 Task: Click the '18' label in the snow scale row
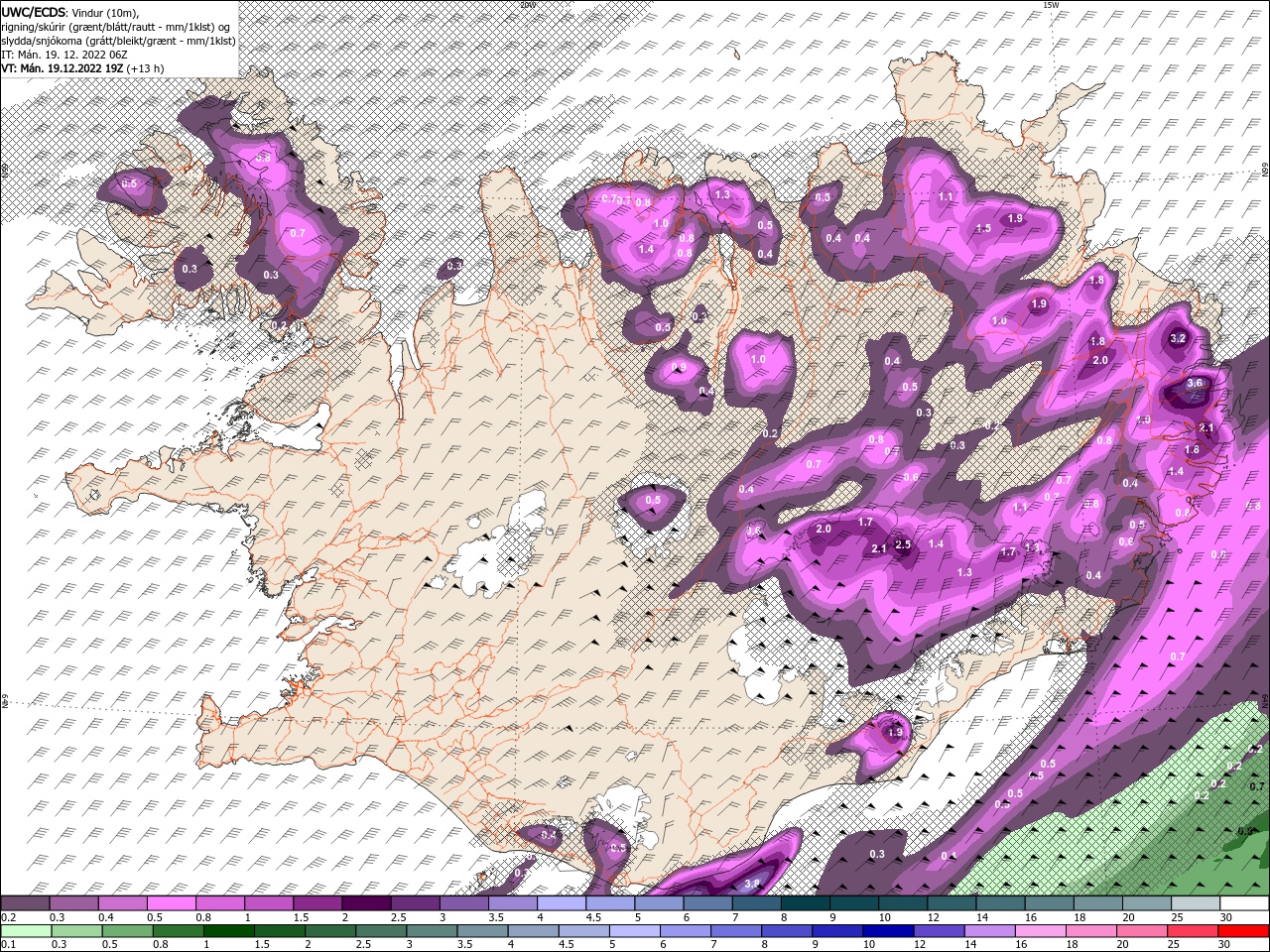coord(1079,917)
